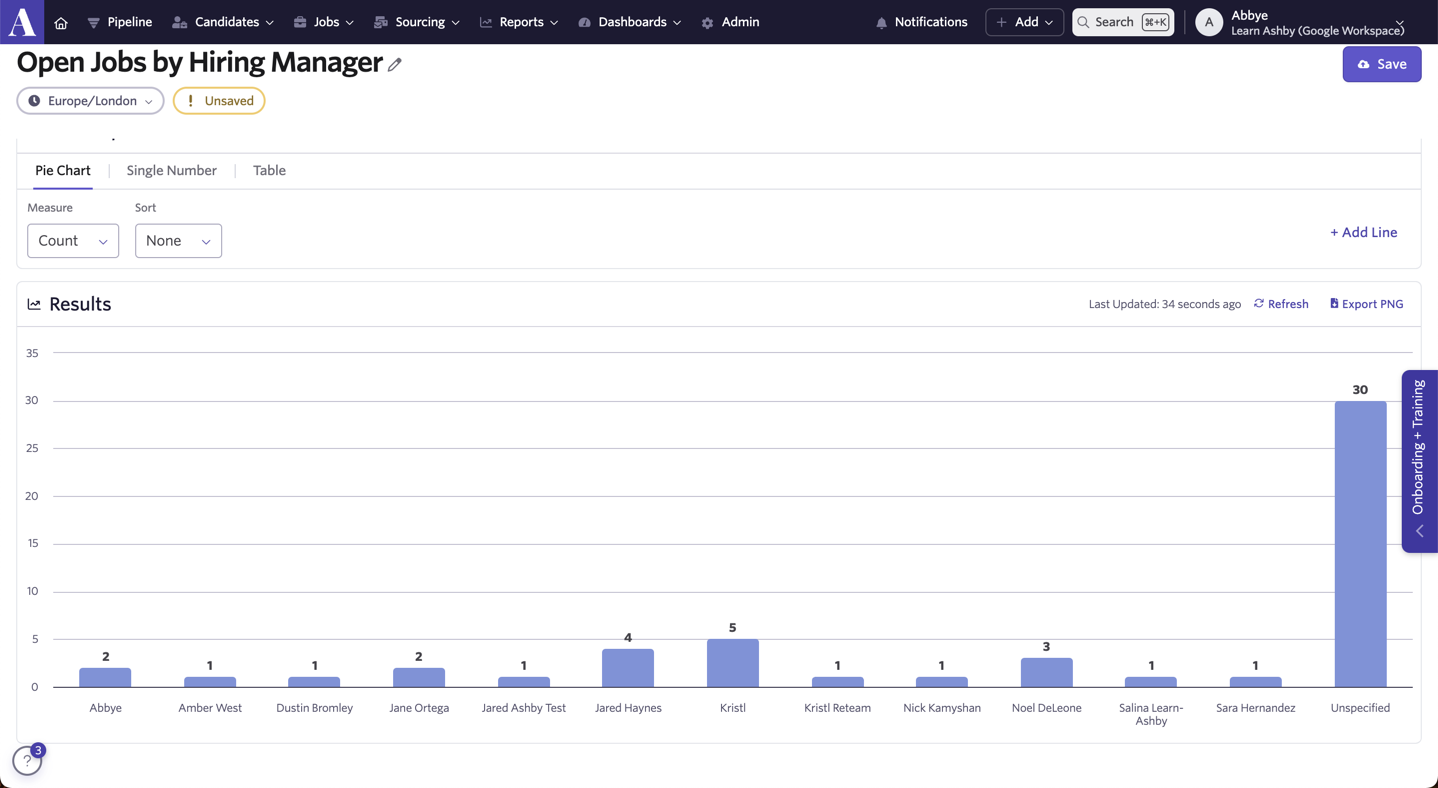Image resolution: width=1438 pixels, height=788 pixels.
Task: Click the Unspecified bar in chart
Action: (x=1360, y=544)
